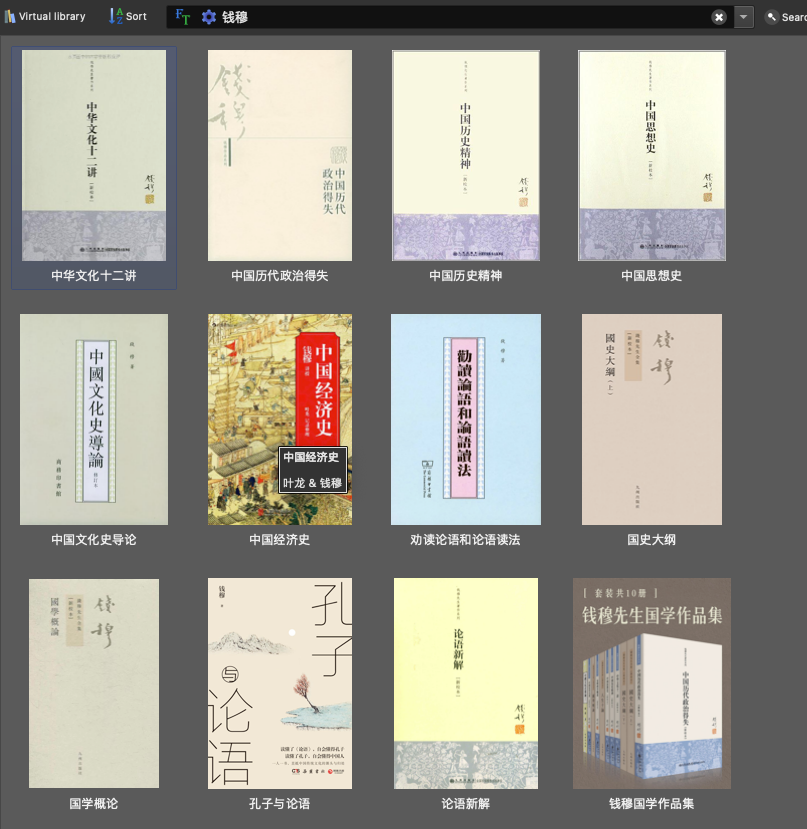Click the title text 钱穆国学作品集
Screen dimensions: 807x829
point(652,803)
